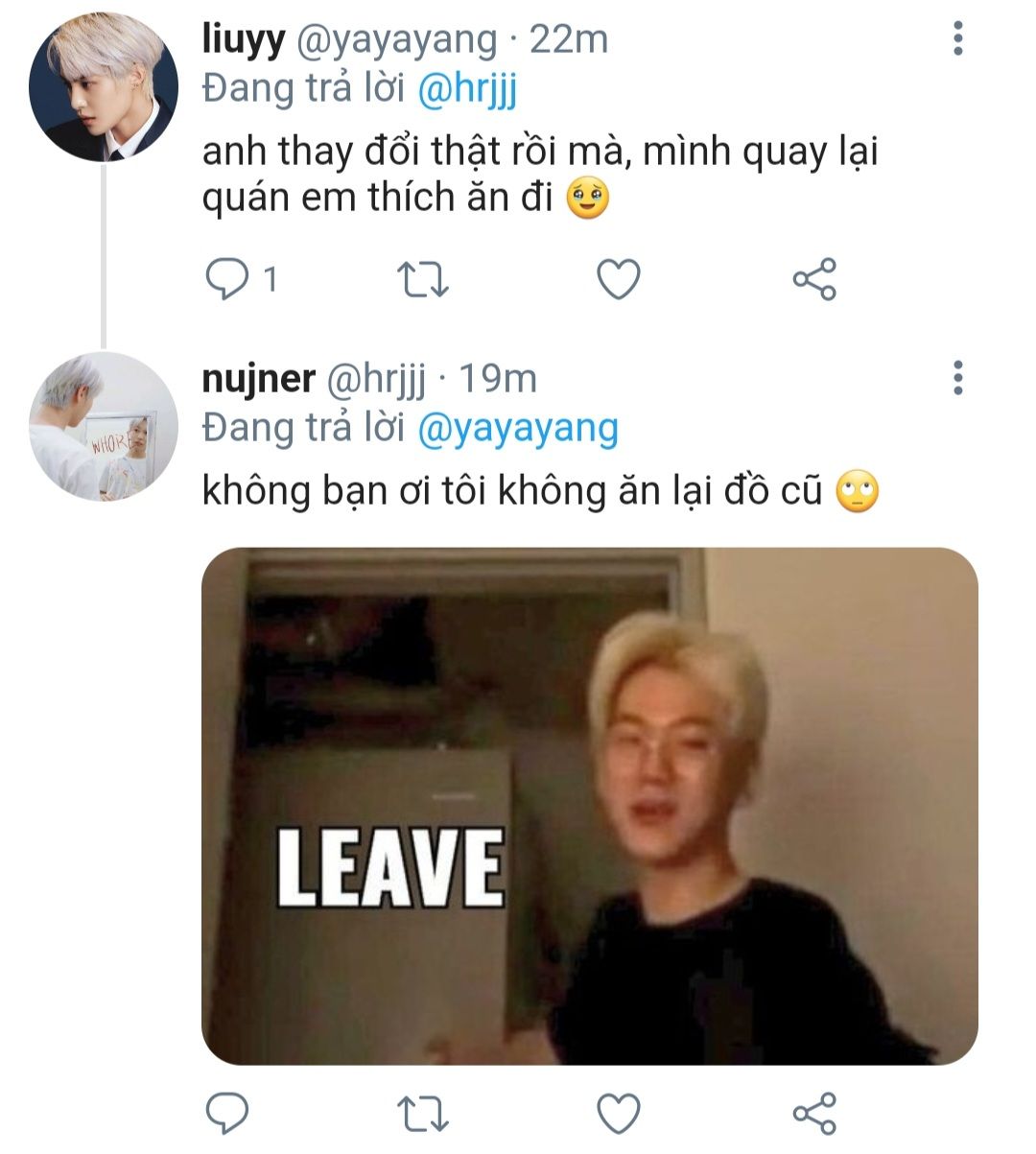The image size is (1036, 1154).
Task: Retweet liuyy's tweet
Action: click(422, 279)
